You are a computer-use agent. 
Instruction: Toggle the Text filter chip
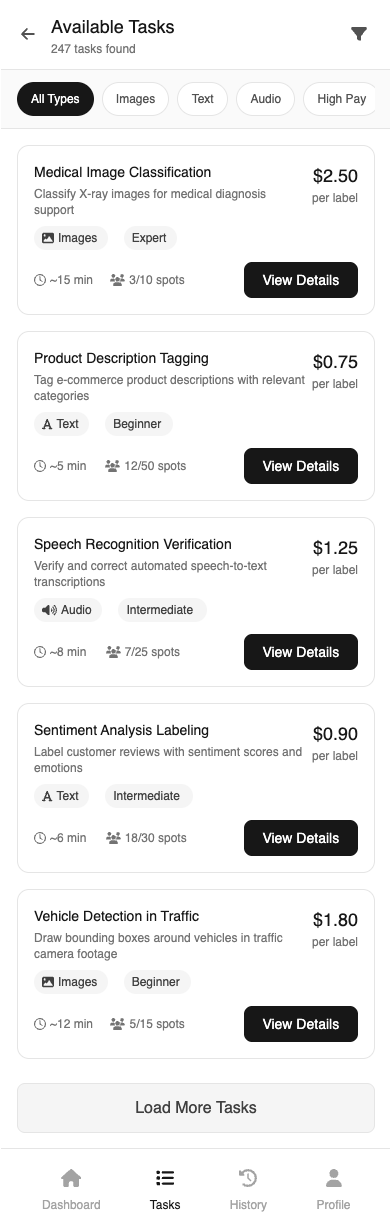[x=203, y=99]
